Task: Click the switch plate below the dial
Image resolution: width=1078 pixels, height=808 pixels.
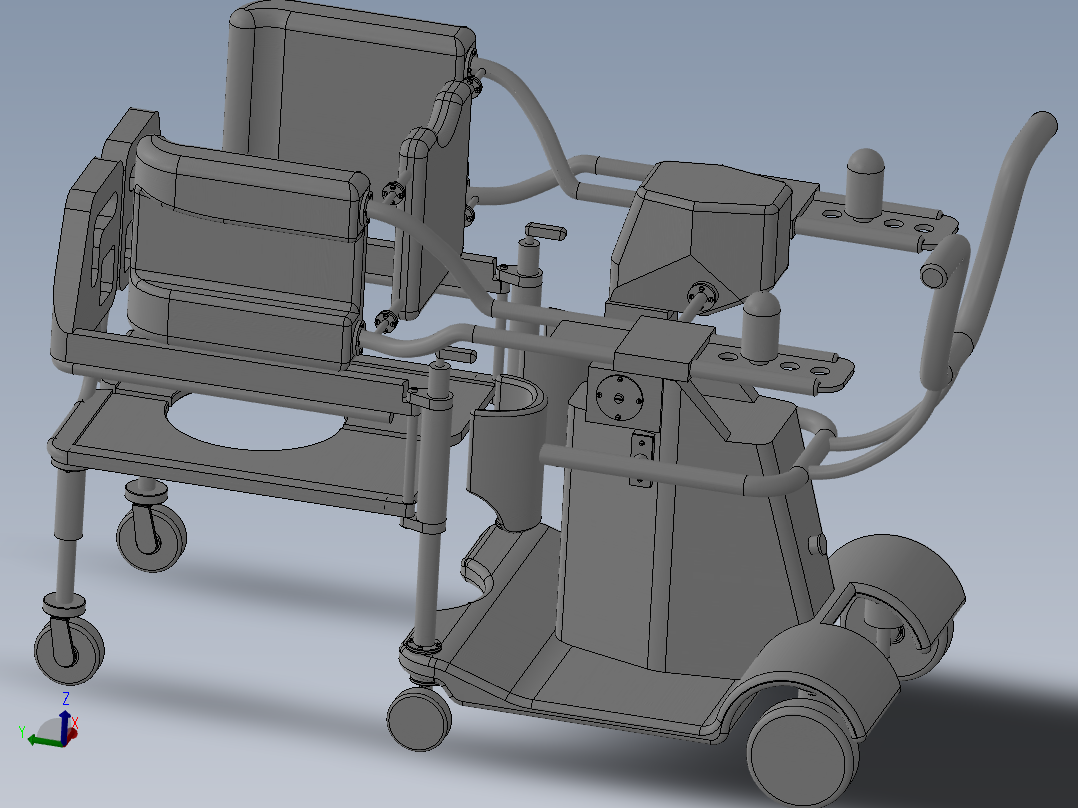Action: 643,459
